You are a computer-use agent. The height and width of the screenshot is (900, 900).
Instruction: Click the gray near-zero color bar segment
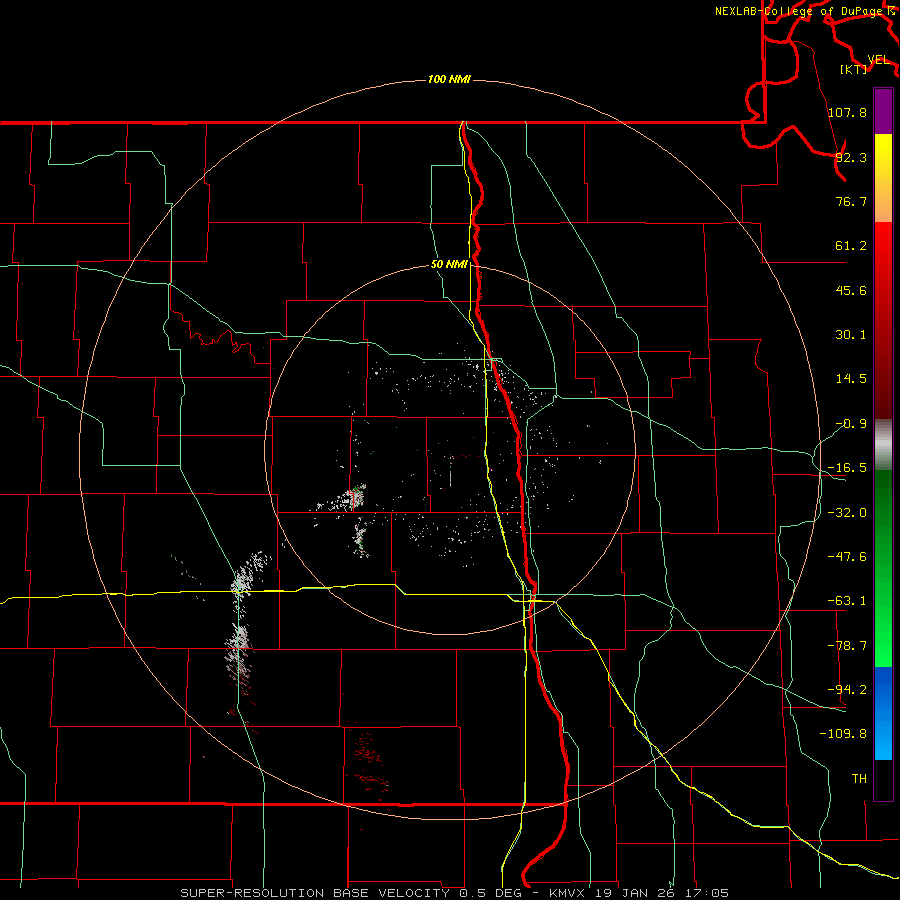pos(883,445)
